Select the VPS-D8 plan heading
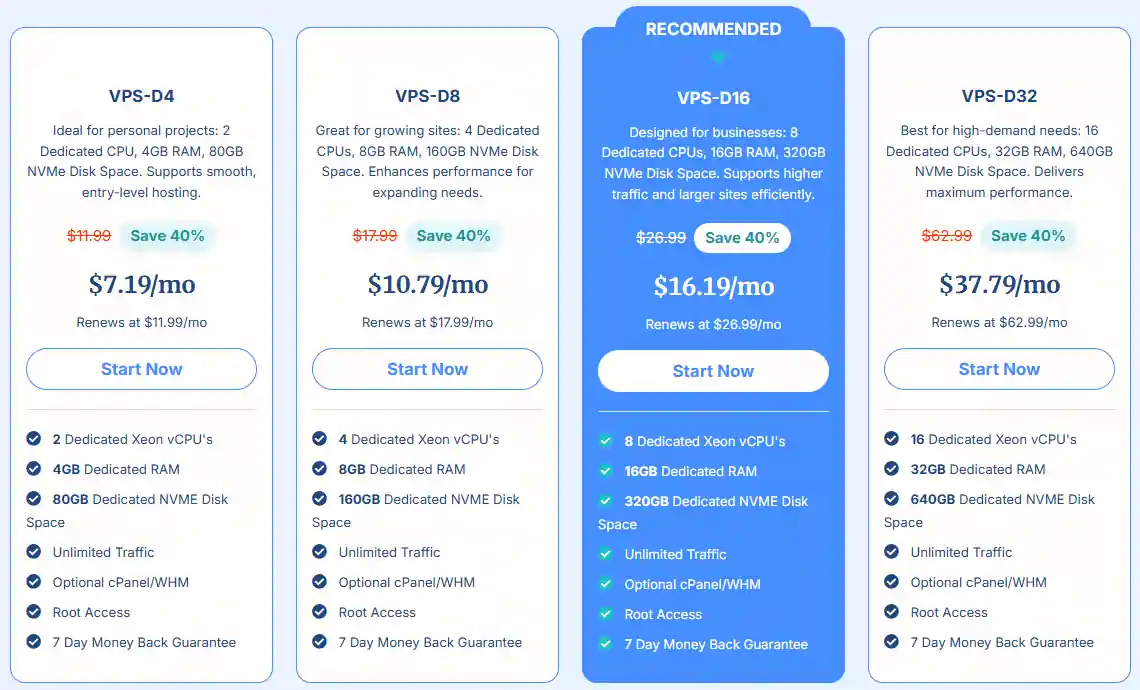 pyautogui.click(x=427, y=96)
